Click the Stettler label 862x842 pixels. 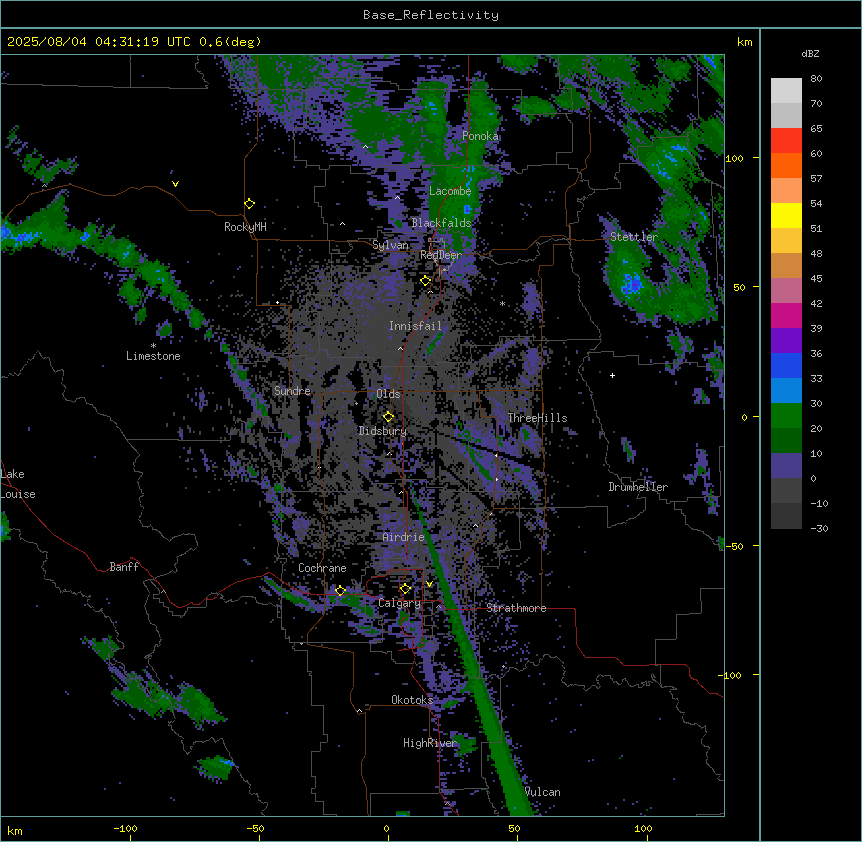[633, 237]
